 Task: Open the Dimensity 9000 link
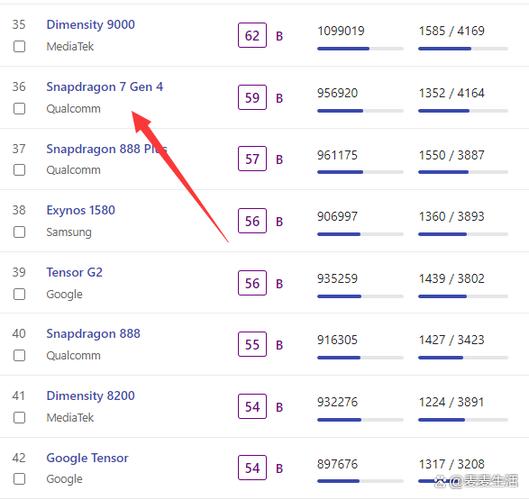pos(90,25)
